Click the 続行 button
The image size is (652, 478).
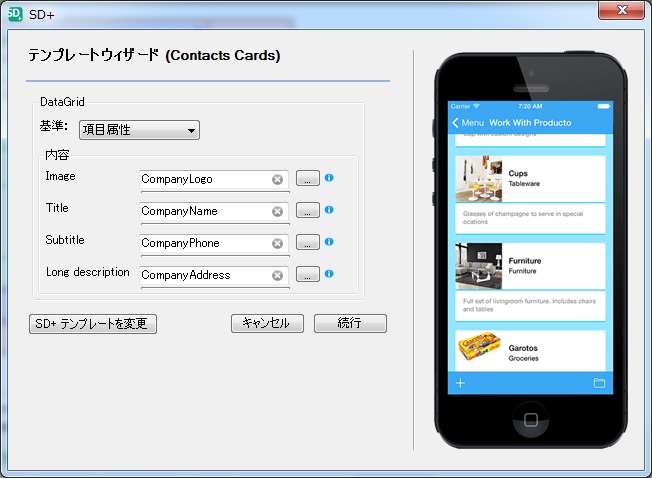tap(350, 323)
